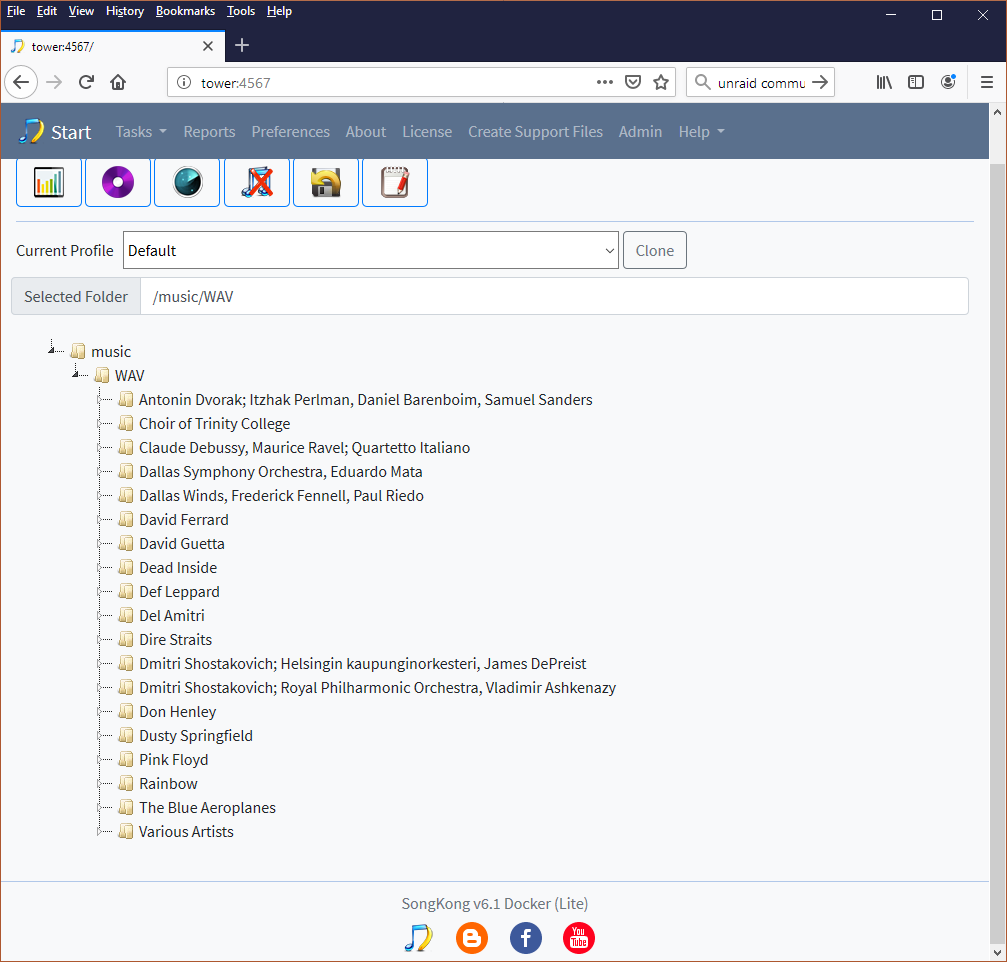Click the Pocket save icon in address bar
Screen dimensions: 1007x962
click(x=633, y=82)
